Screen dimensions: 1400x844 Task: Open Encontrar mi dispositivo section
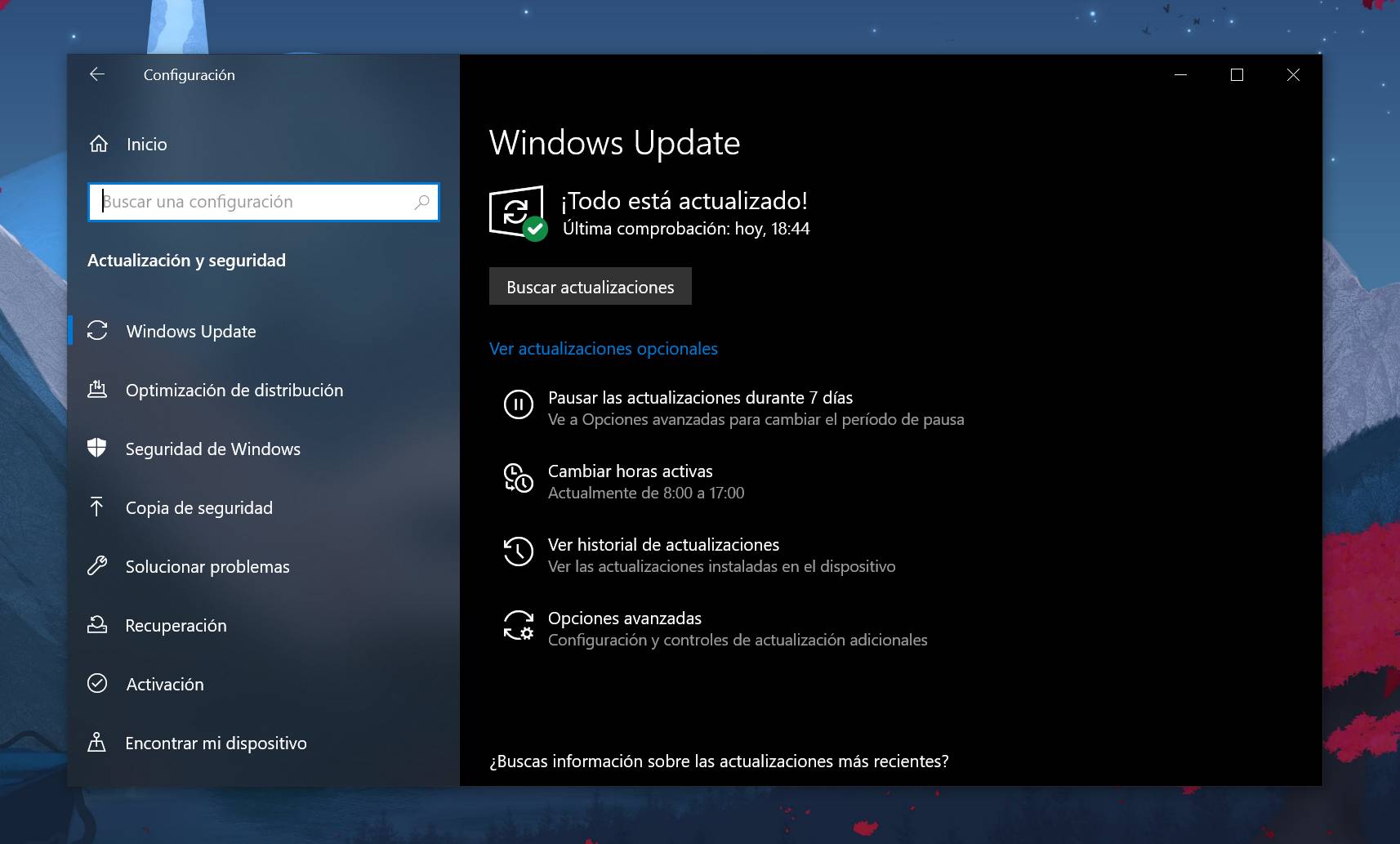[264, 743]
